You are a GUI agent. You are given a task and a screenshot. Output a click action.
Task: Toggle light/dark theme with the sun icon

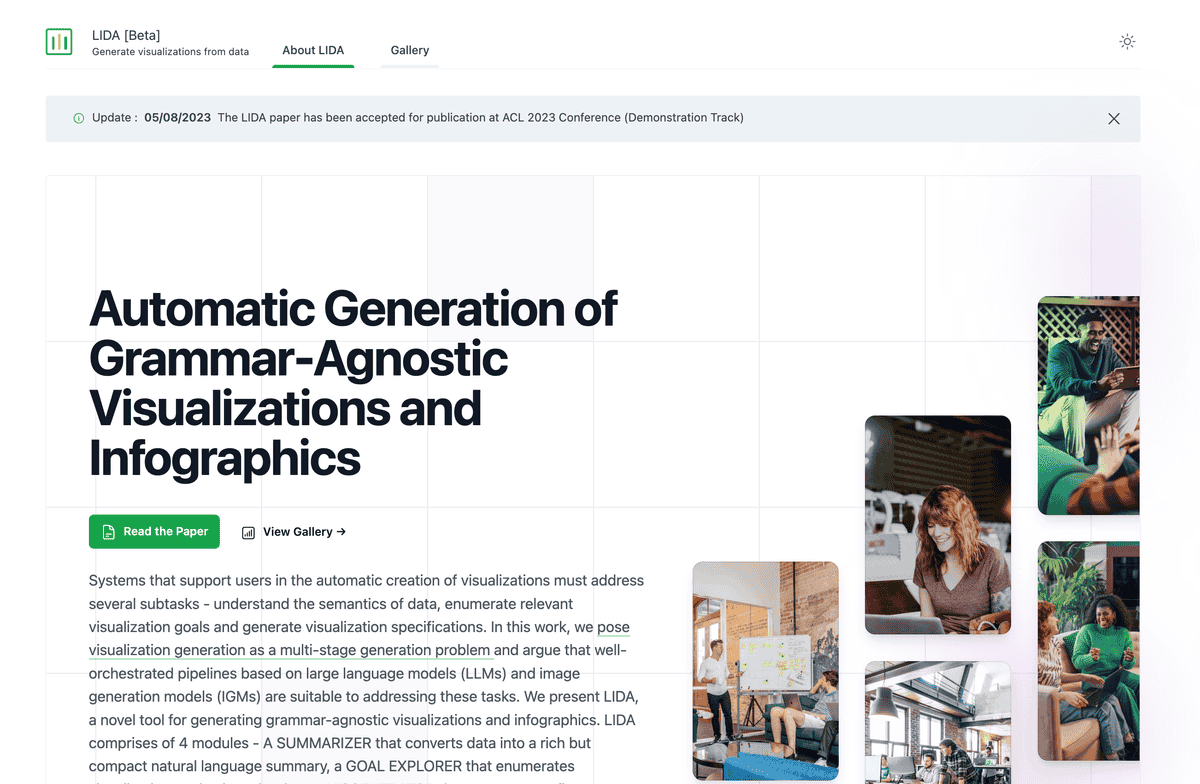tap(1127, 42)
